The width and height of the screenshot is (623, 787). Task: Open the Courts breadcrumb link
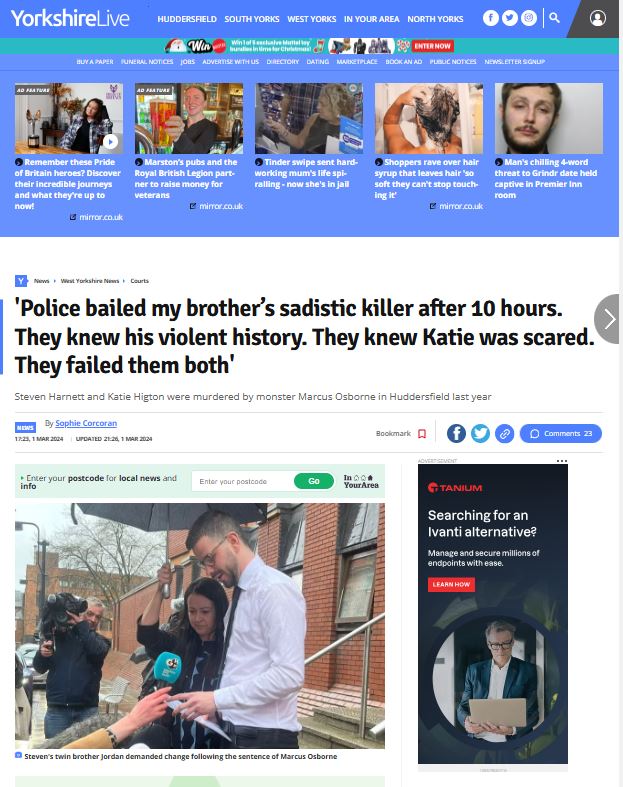click(140, 281)
